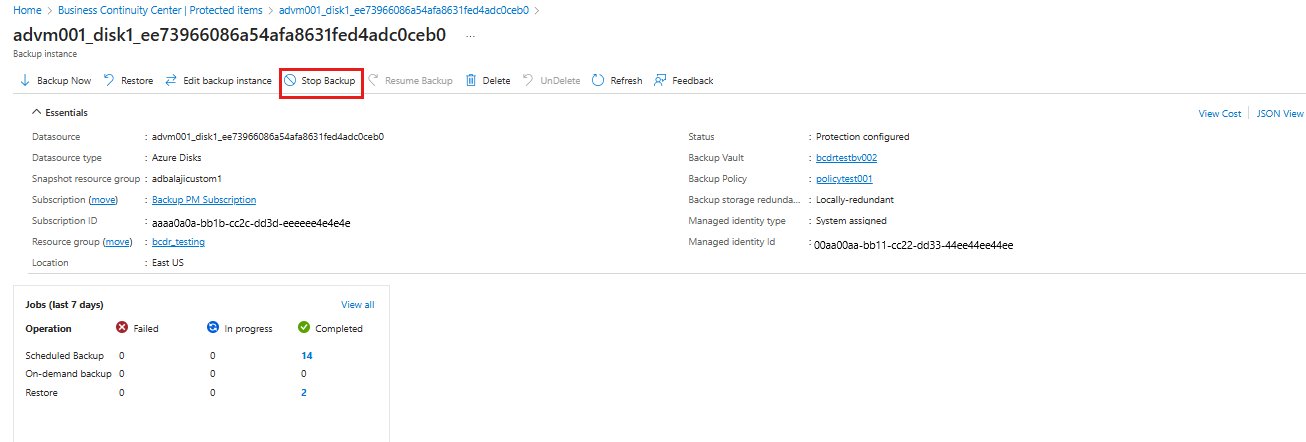Open the 14 completed Scheduled Backup jobs
The width and height of the screenshot is (1306, 442).
[x=307, y=355]
